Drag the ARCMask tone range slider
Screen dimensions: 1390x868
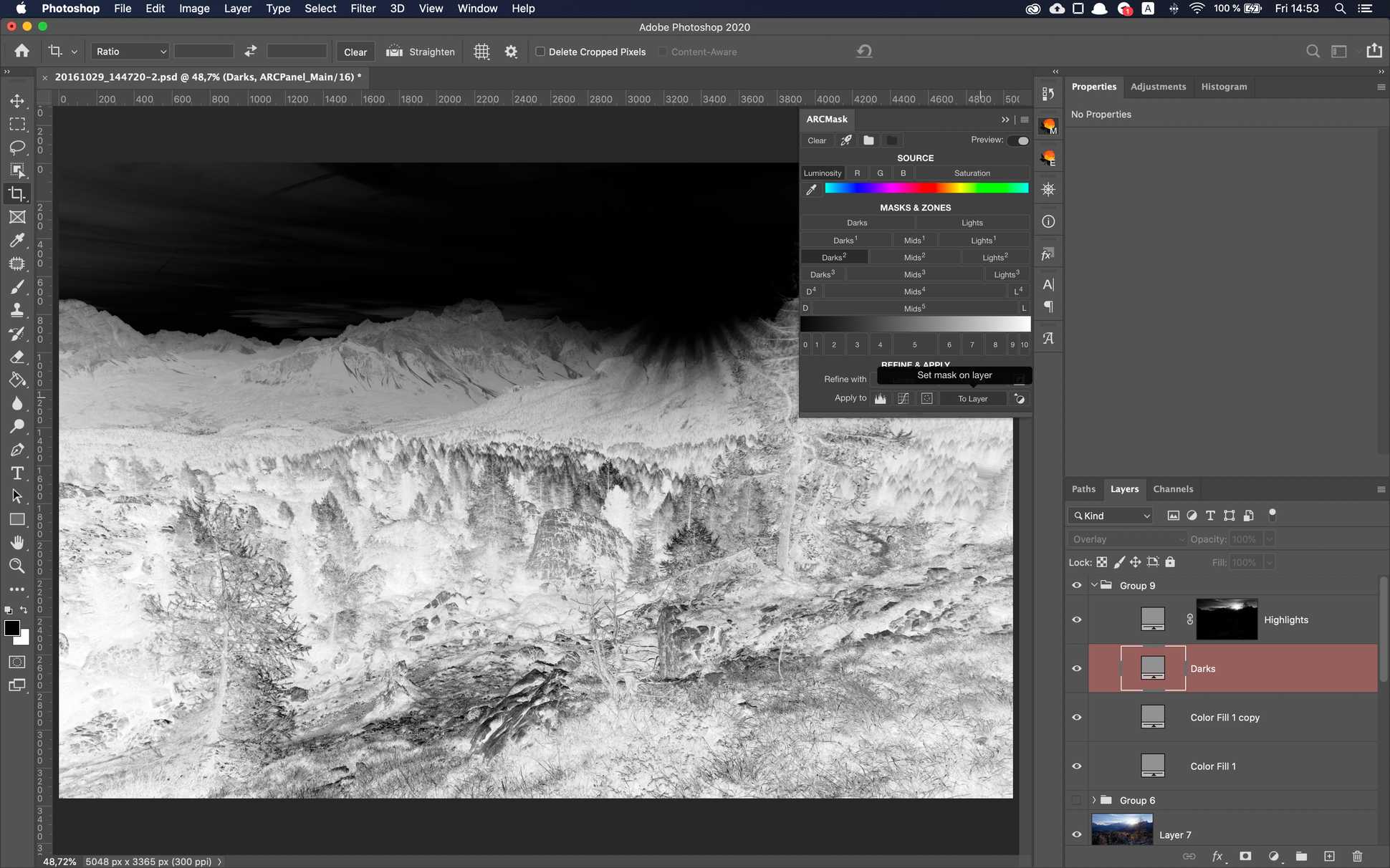[915, 322]
